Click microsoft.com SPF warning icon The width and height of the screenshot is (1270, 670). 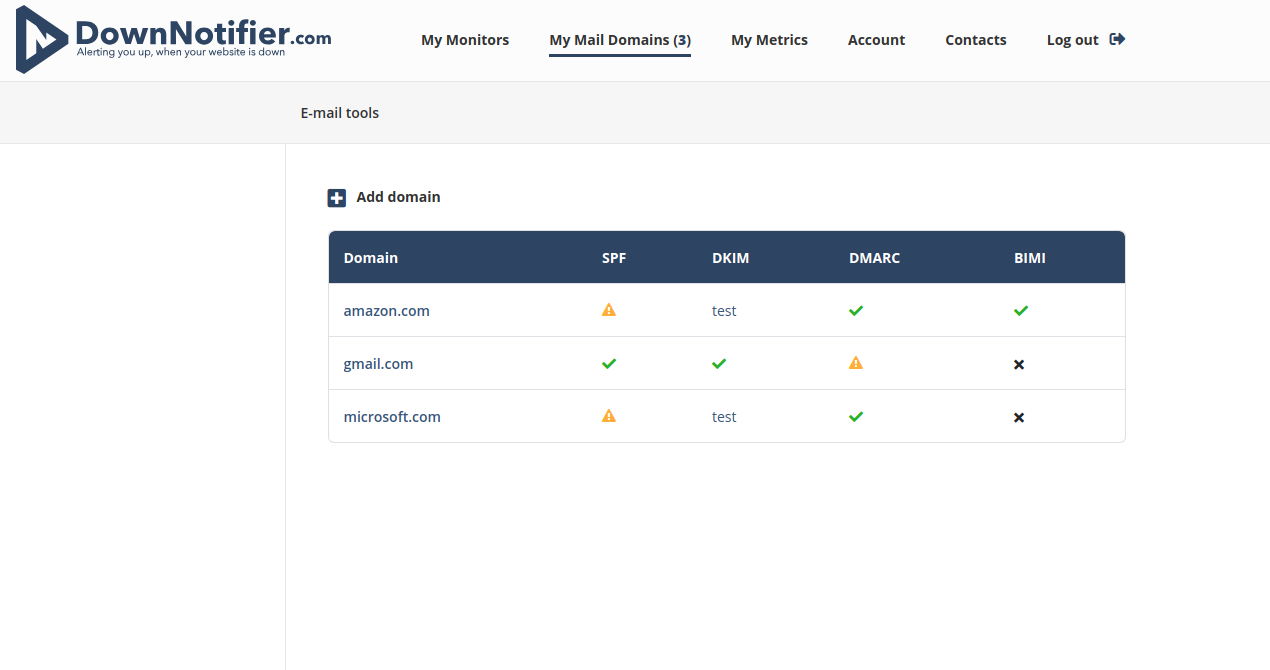(x=609, y=416)
